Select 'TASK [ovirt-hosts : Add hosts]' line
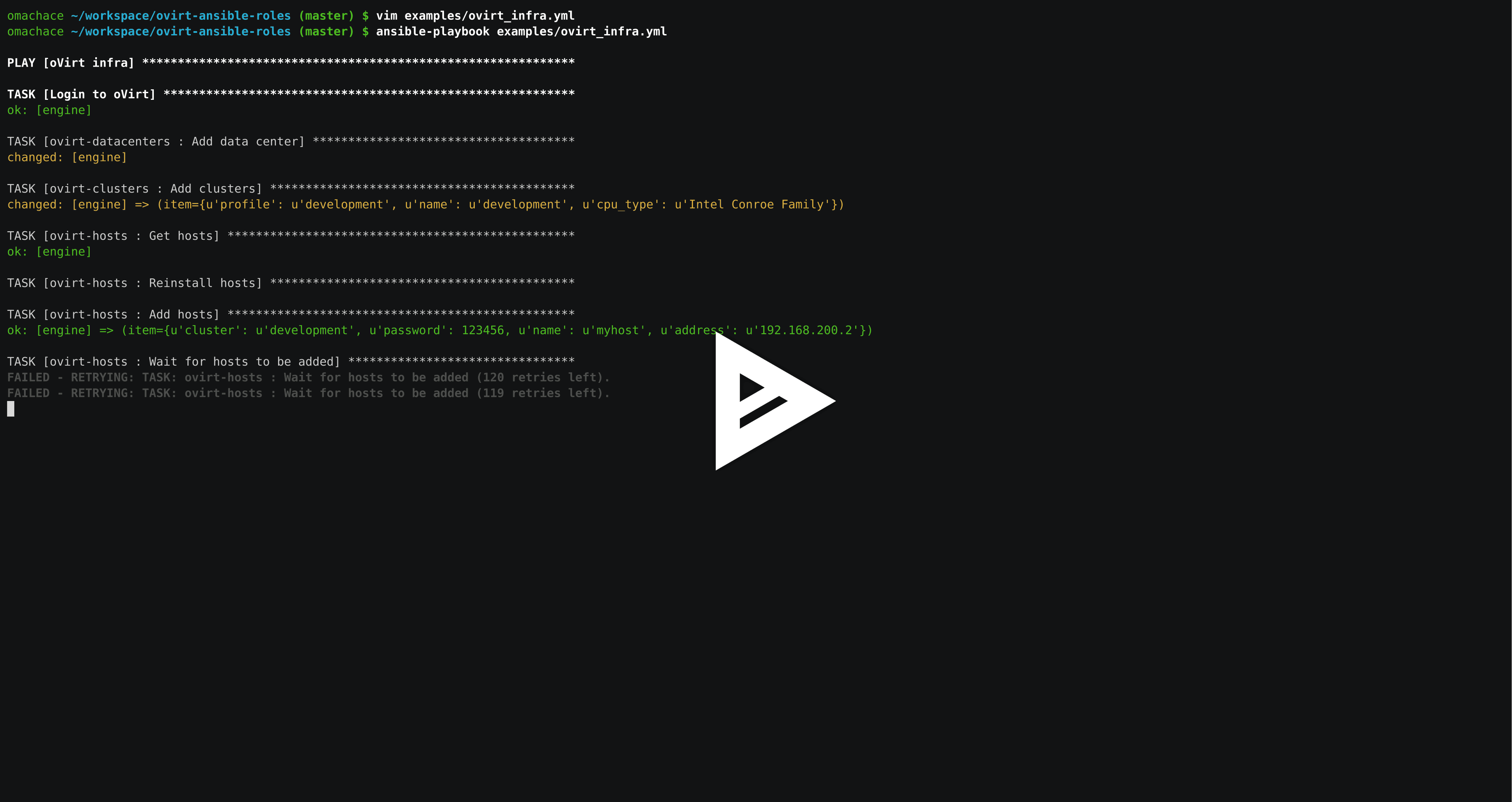 point(291,315)
